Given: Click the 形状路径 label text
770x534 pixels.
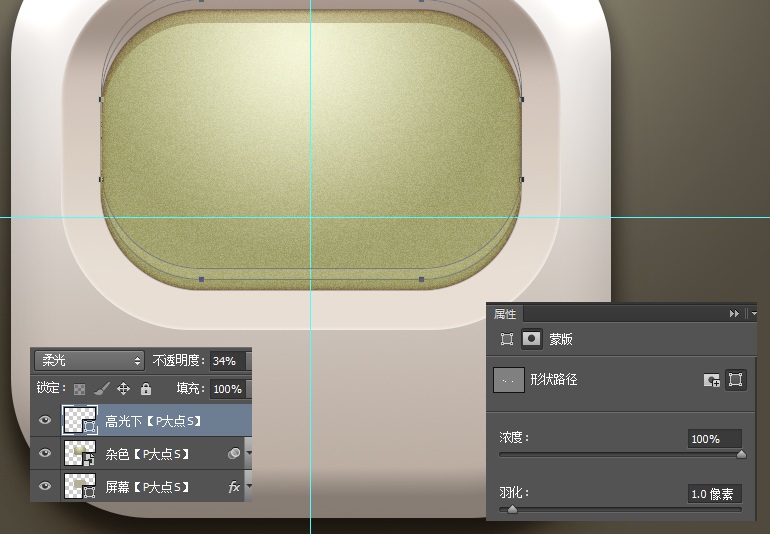Looking at the screenshot, I should click(553, 379).
